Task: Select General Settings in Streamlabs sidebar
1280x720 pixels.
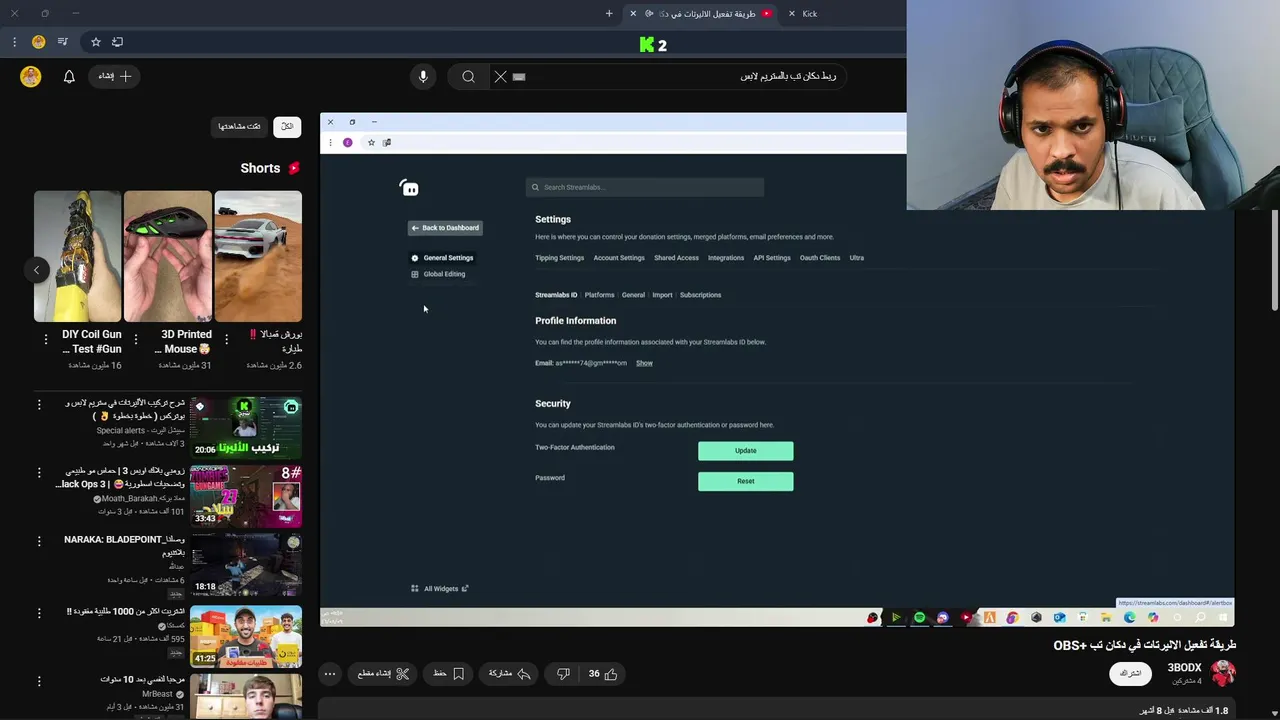Action: pos(442,258)
